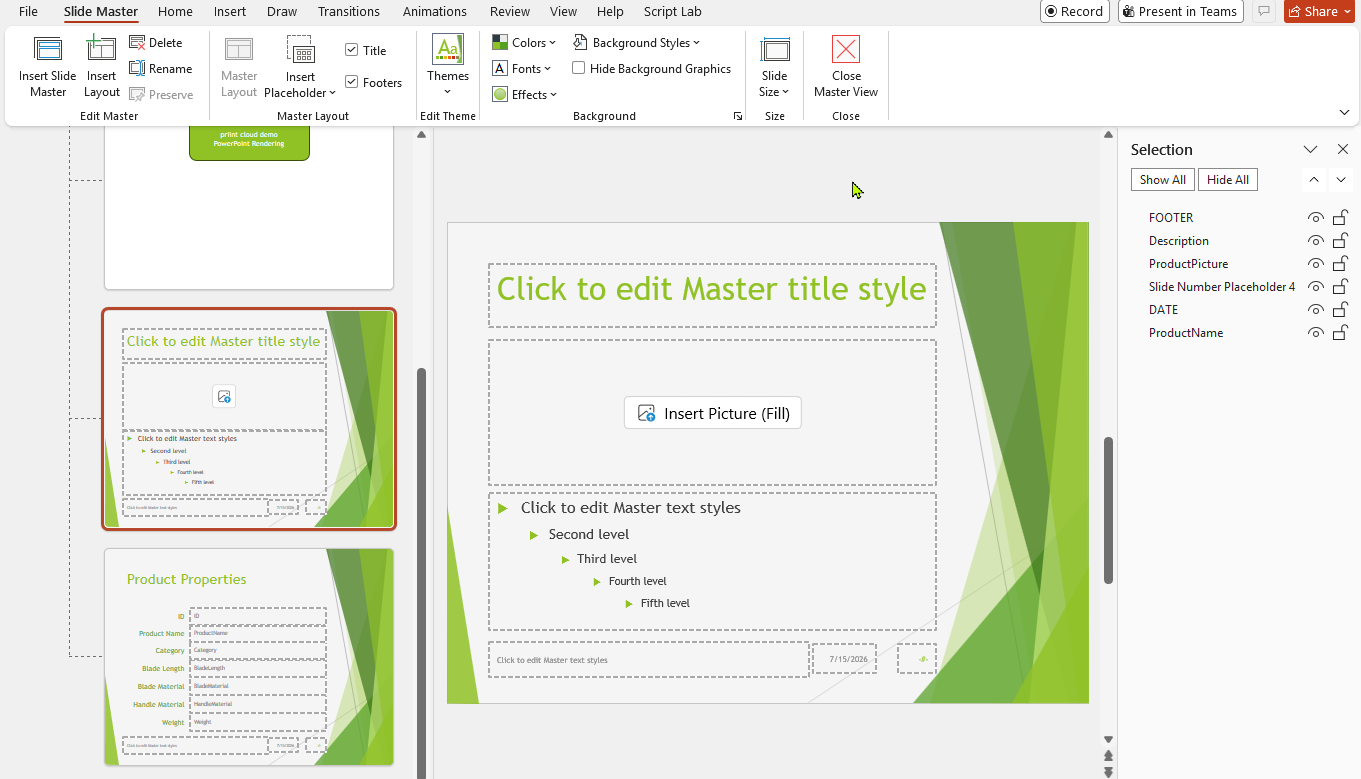
Task: Switch to the Script Lab tab
Action: (x=673, y=12)
